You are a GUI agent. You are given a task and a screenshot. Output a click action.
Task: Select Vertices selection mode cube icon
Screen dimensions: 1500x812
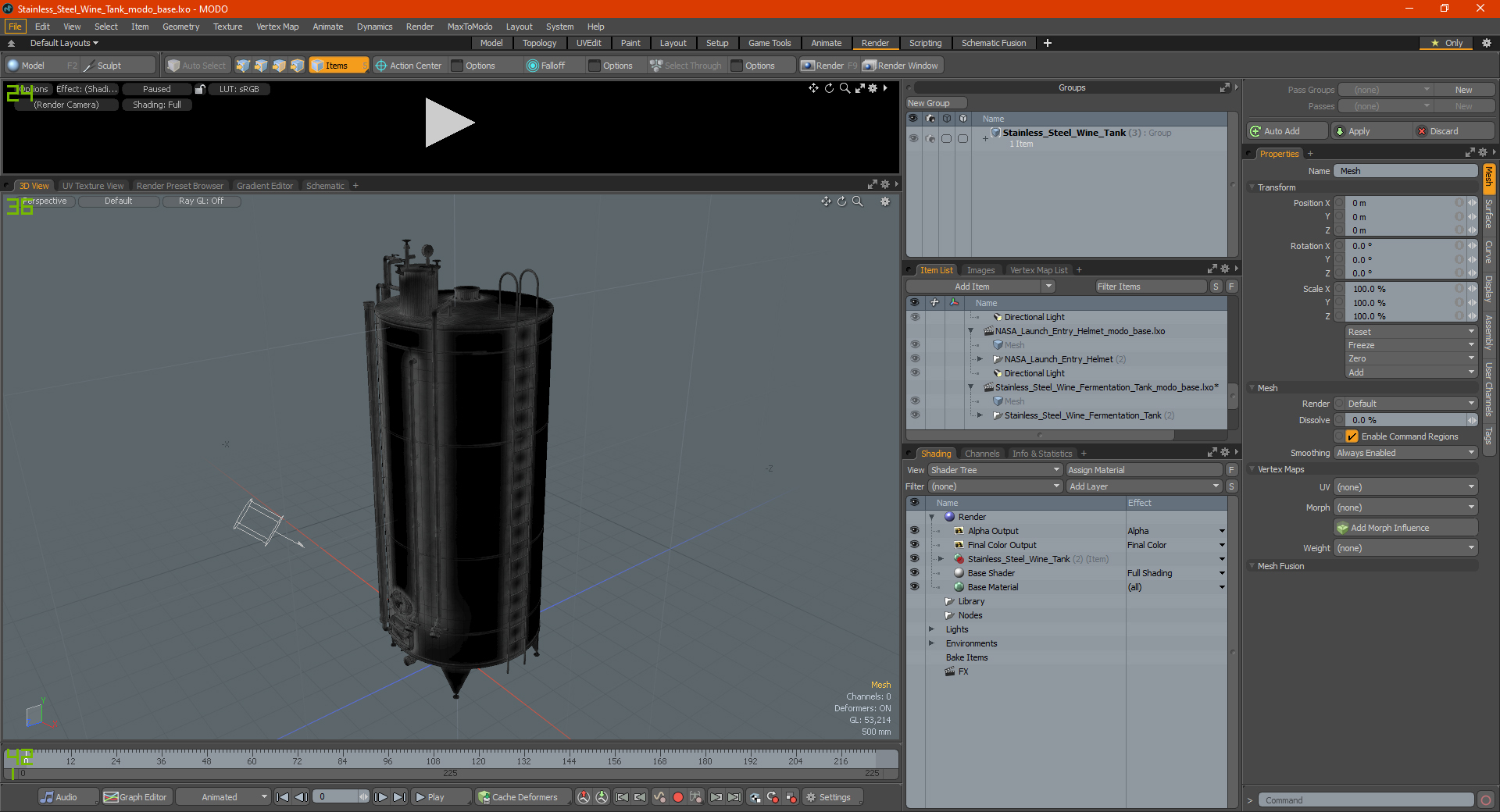click(x=243, y=66)
